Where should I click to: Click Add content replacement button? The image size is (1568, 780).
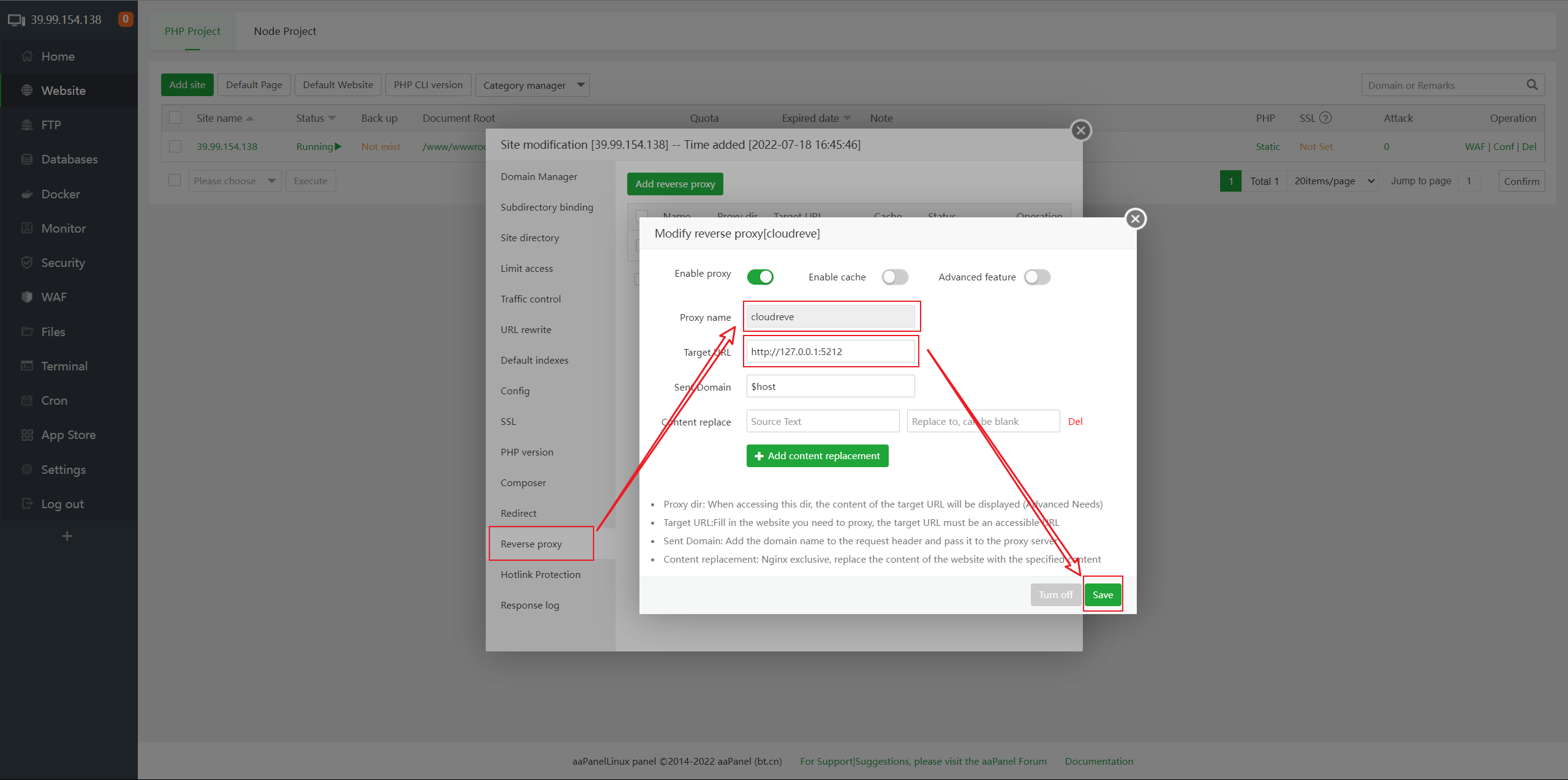(x=817, y=456)
